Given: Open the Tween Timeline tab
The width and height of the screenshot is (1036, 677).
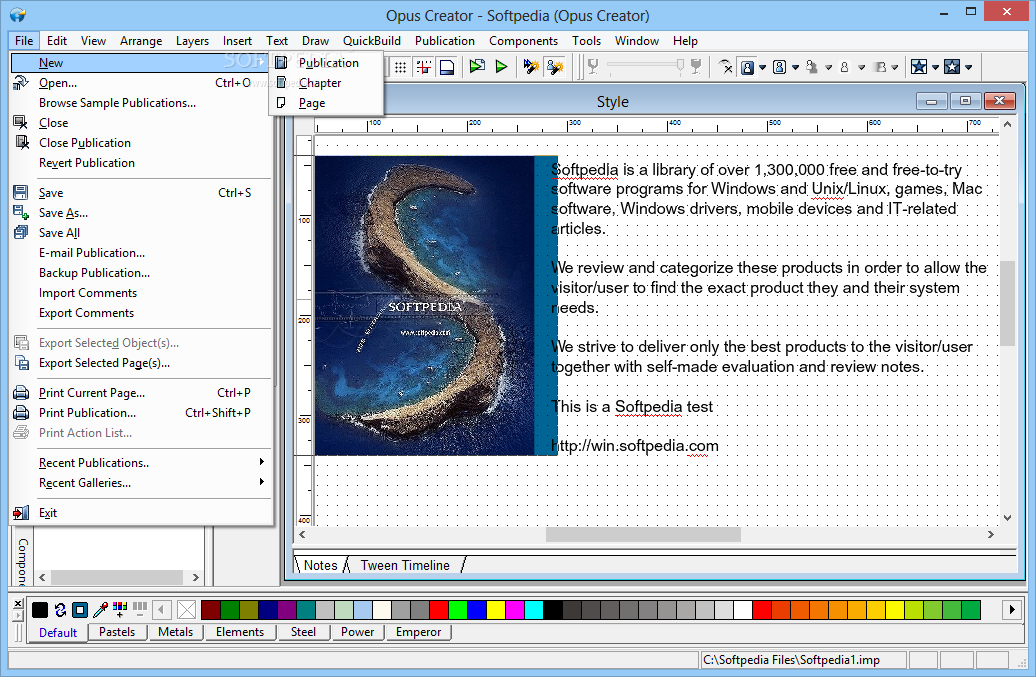Looking at the screenshot, I should pyautogui.click(x=405, y=565).
